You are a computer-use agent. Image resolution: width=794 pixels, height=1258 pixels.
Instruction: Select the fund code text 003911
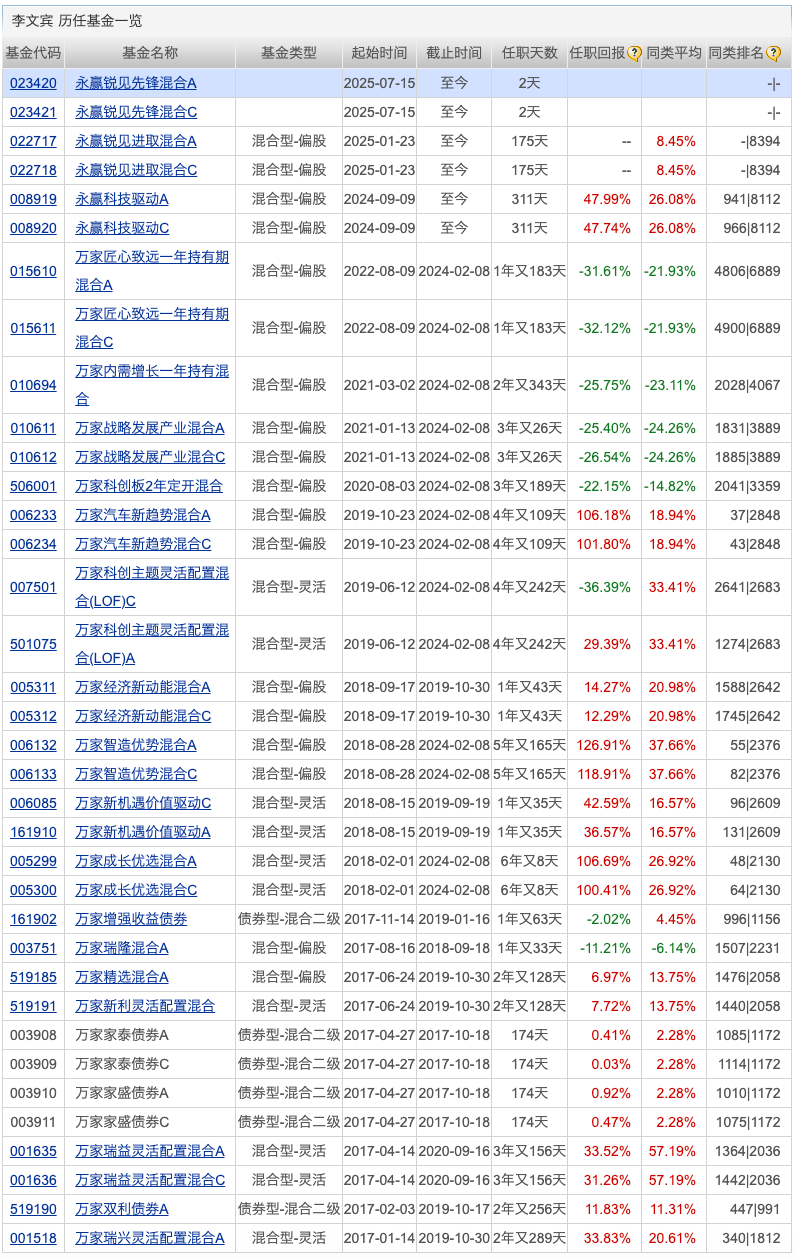(33, 1122)
